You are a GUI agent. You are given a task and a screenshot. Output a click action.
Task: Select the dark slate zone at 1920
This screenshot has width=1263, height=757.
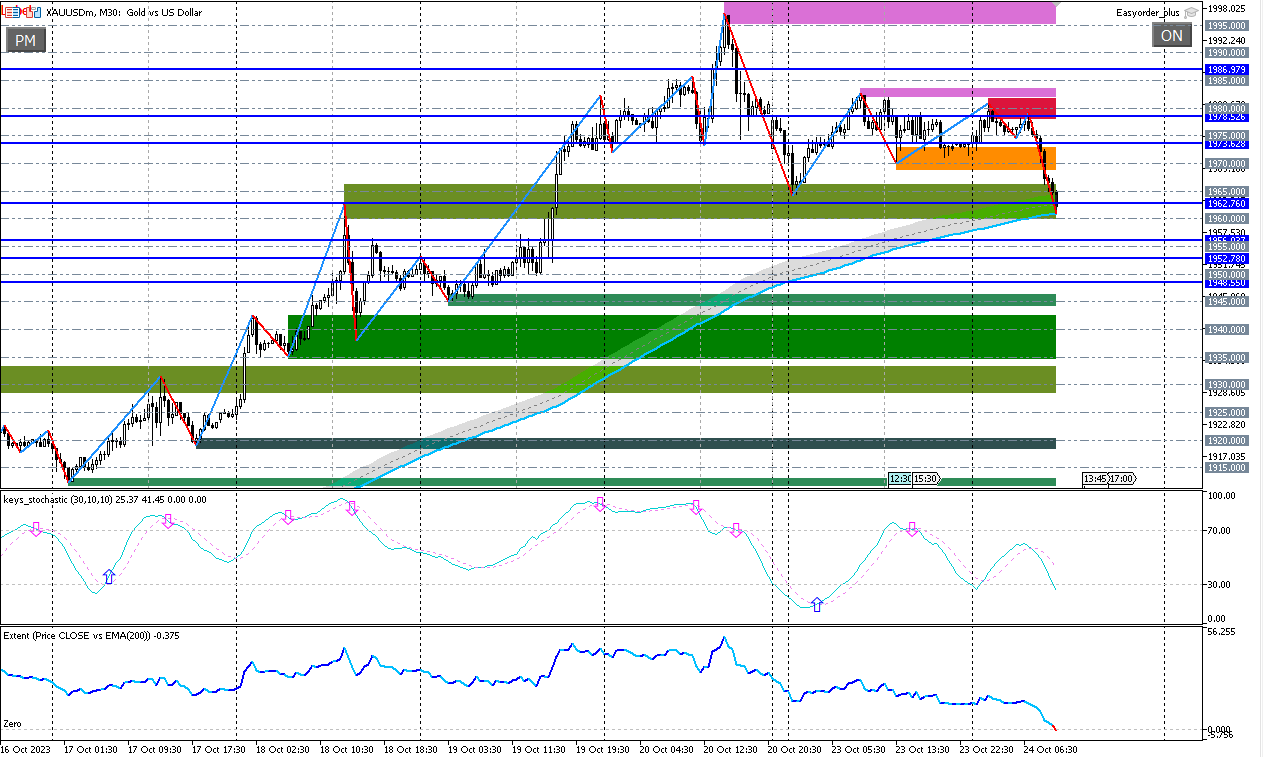click(626, 443)
